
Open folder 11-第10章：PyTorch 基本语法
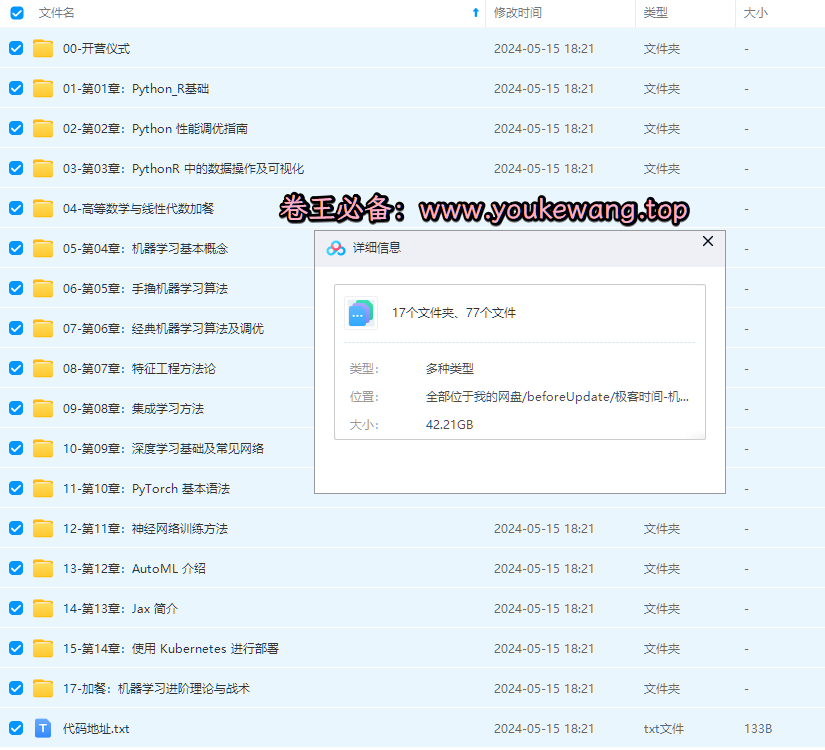coord(146,488)
